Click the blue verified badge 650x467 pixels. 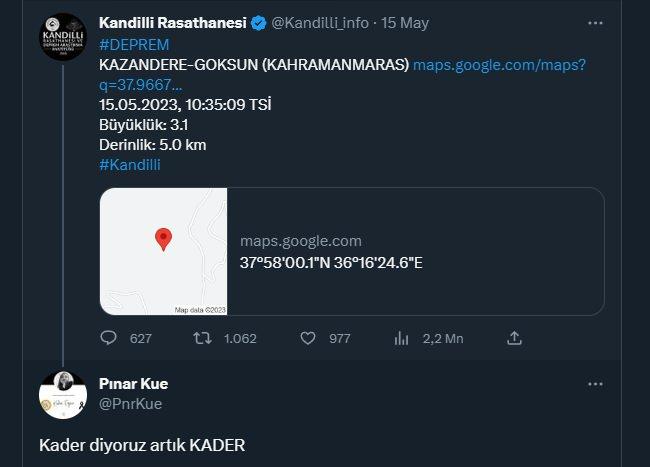[259, 23]
